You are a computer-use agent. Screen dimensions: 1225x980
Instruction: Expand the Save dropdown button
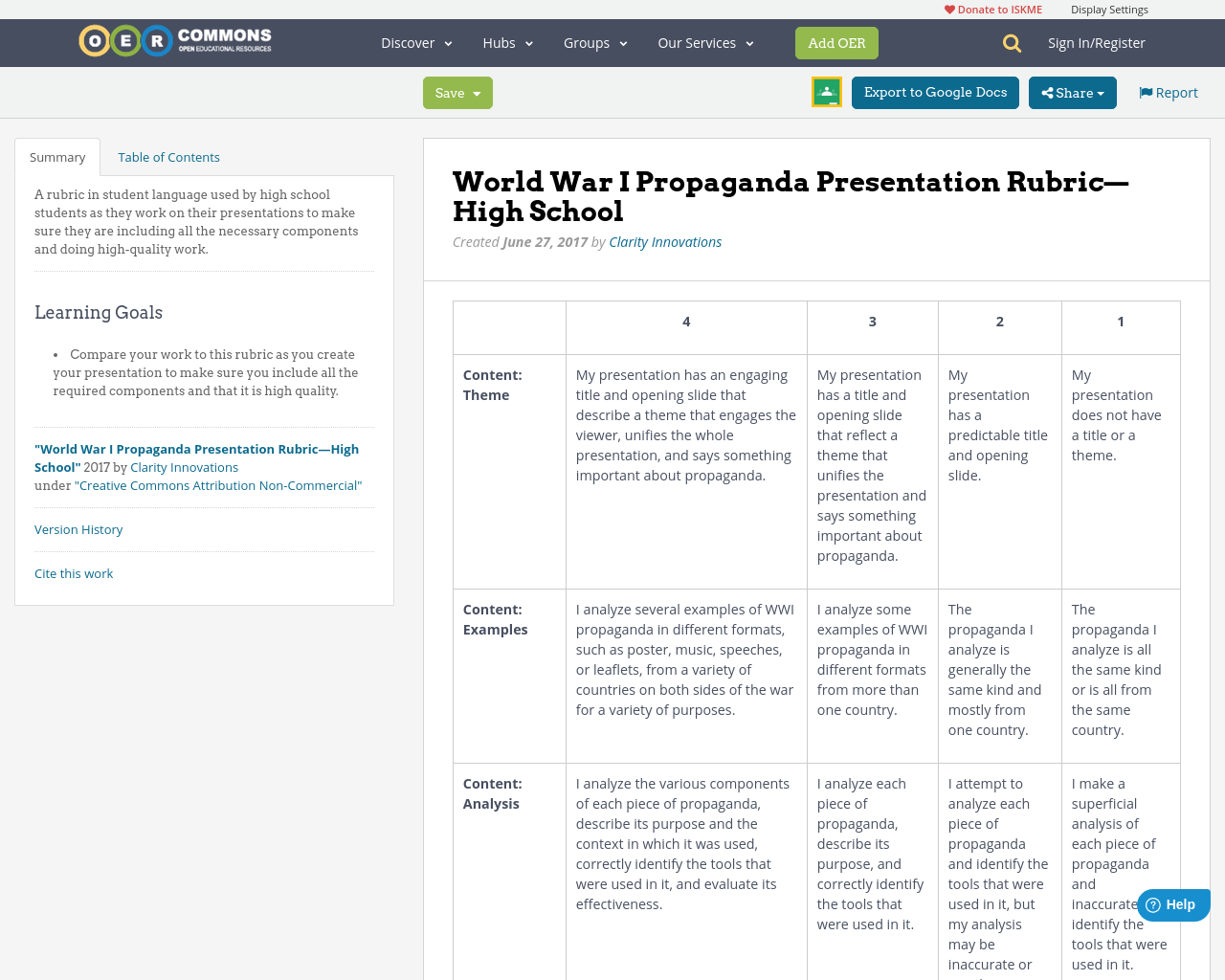pos(457,93)
